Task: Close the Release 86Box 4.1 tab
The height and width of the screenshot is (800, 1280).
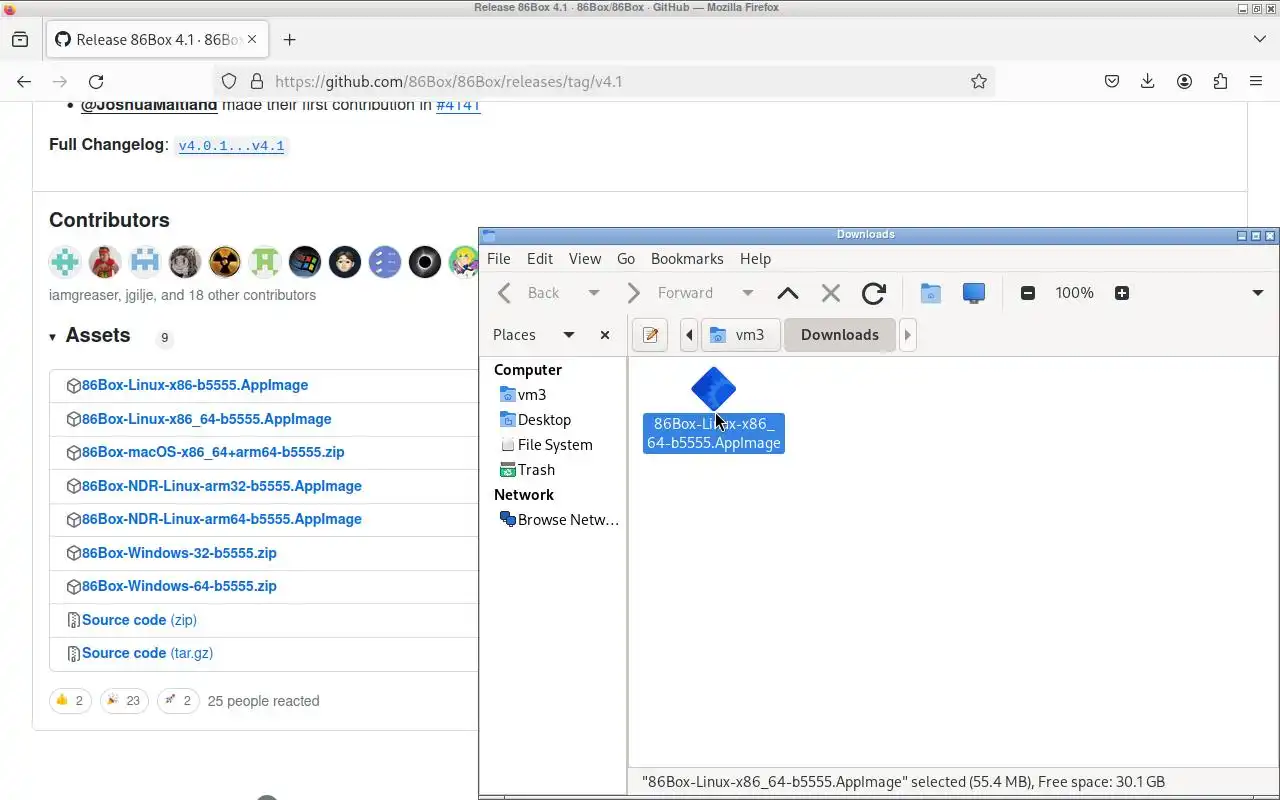Action: pyautogui.click(x=252, y=40)
